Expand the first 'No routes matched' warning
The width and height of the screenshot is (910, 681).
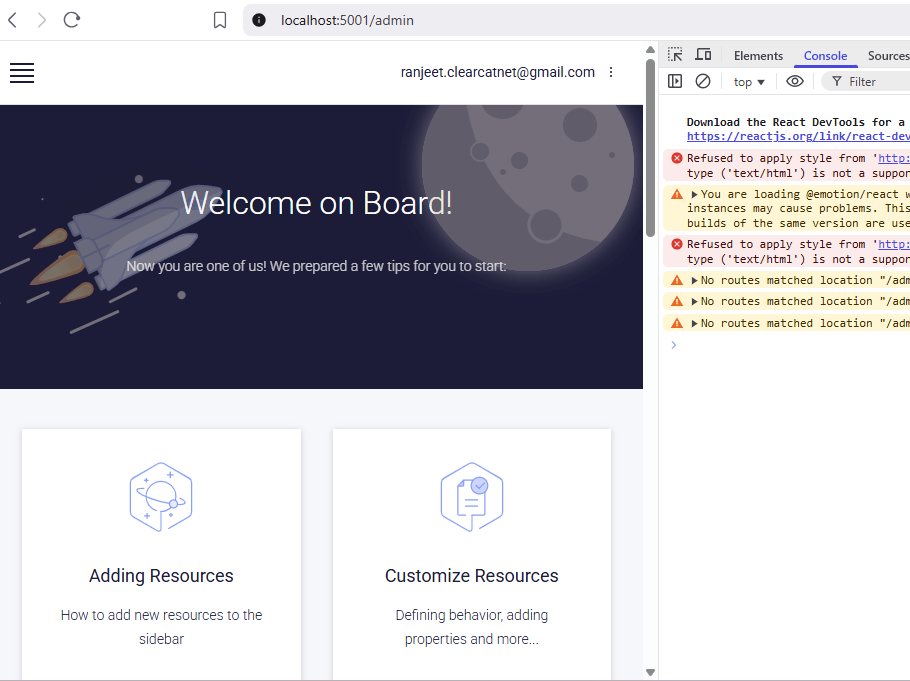tap(695, 281)
